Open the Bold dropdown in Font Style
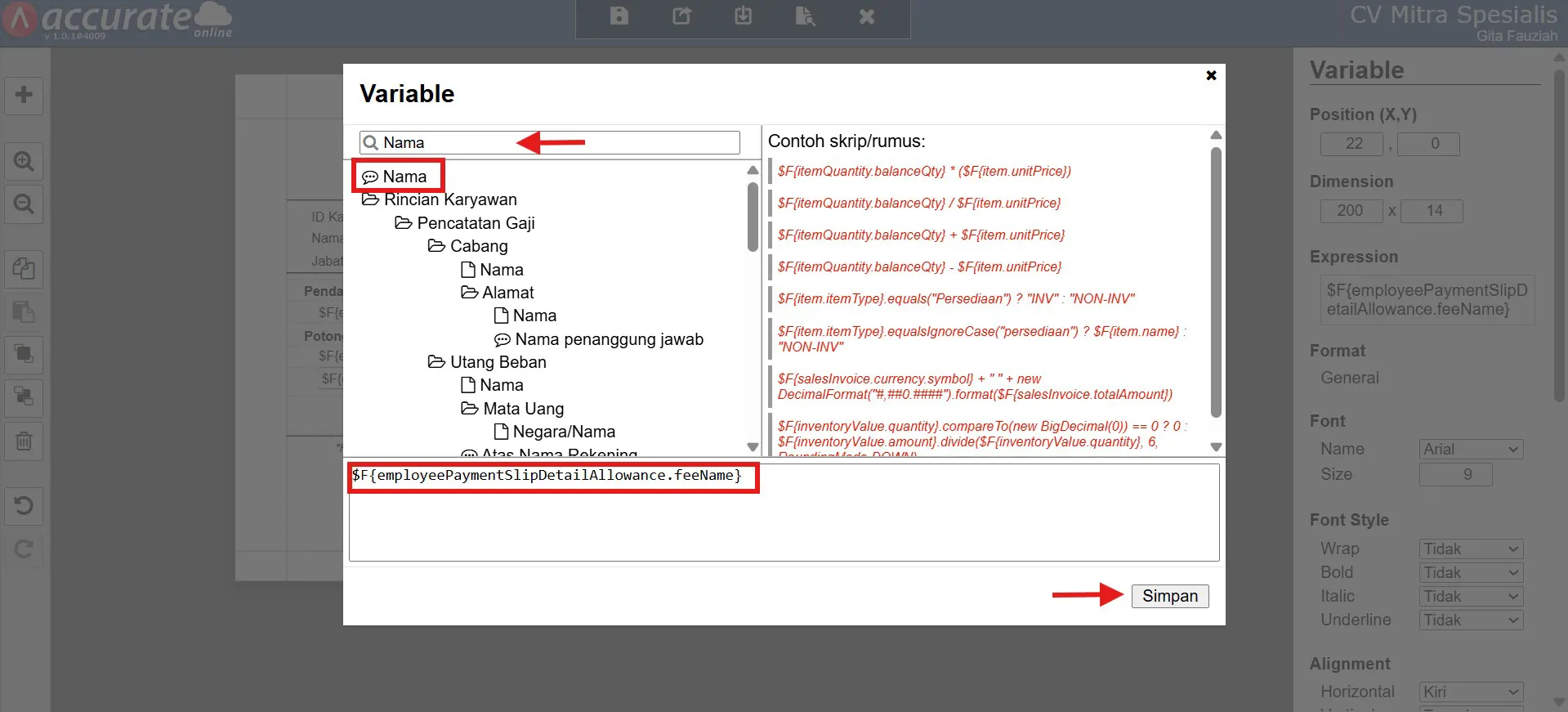The width and height of the screenshot is (1568, 712). 1471,573
